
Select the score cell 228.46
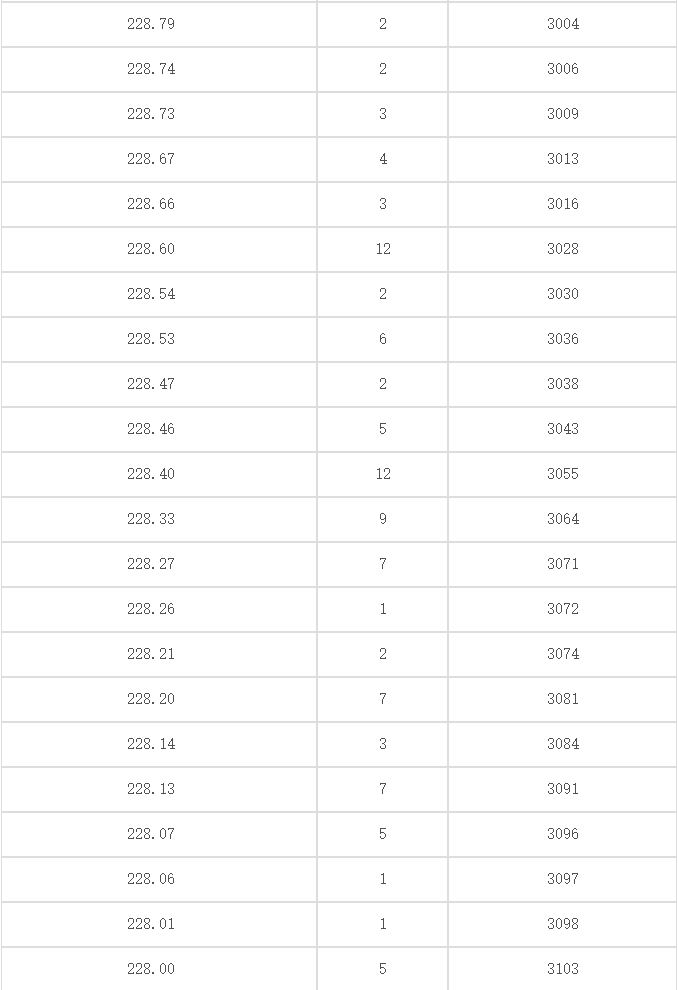(x=151, y=429)
